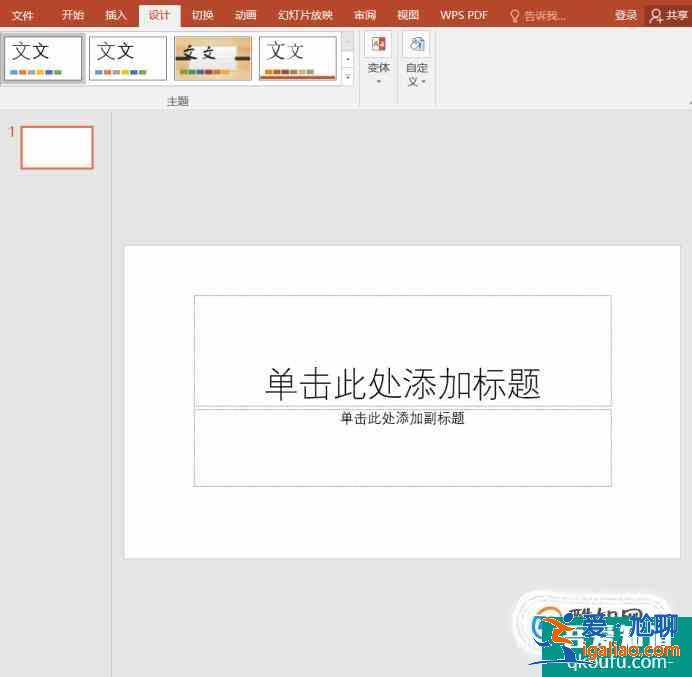Apply the second white theme thumbnail
The width and height of the screenshot is (692, 677).
tap(128, 58)
